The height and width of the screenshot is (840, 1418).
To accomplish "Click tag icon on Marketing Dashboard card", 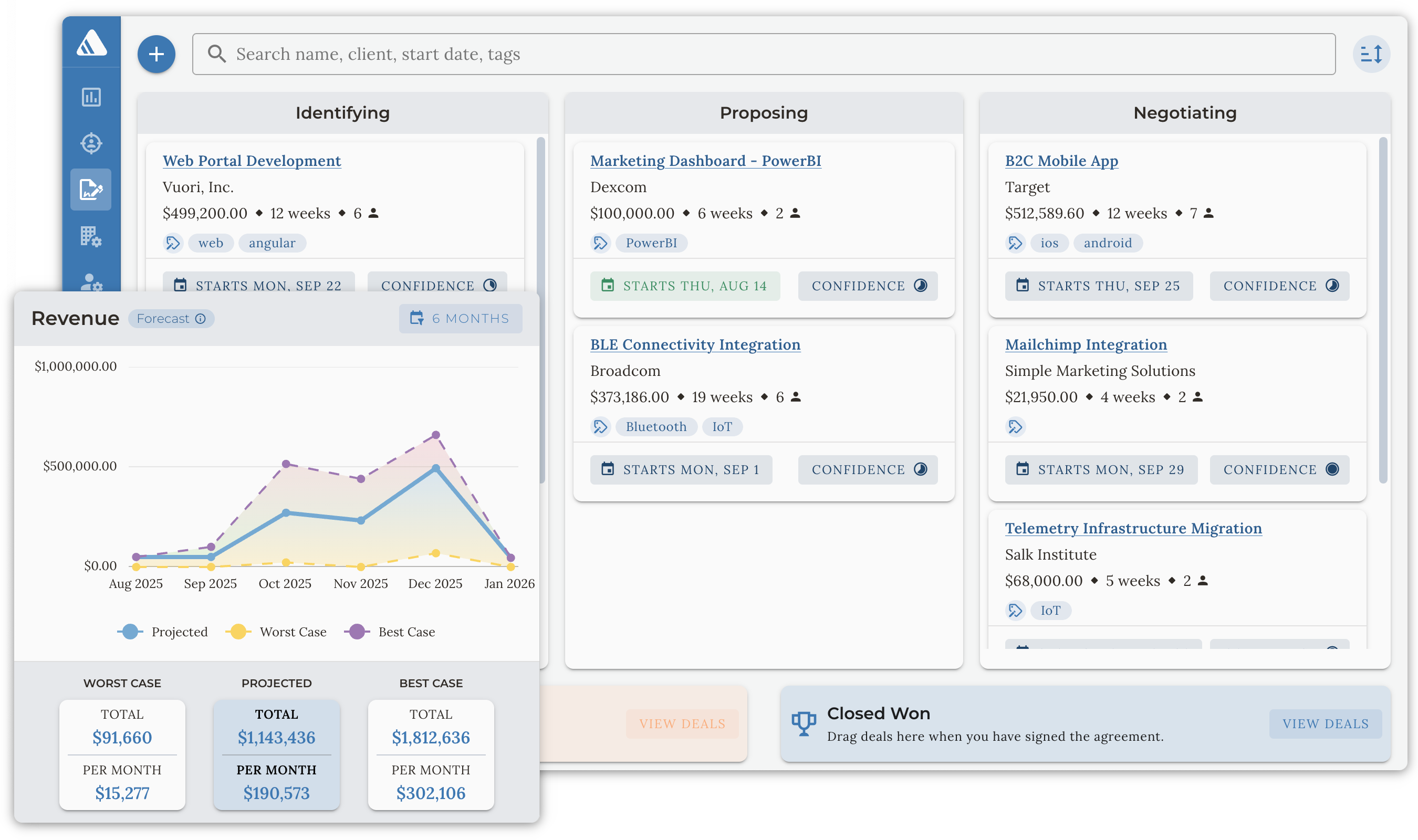I will tap(600, 243).
